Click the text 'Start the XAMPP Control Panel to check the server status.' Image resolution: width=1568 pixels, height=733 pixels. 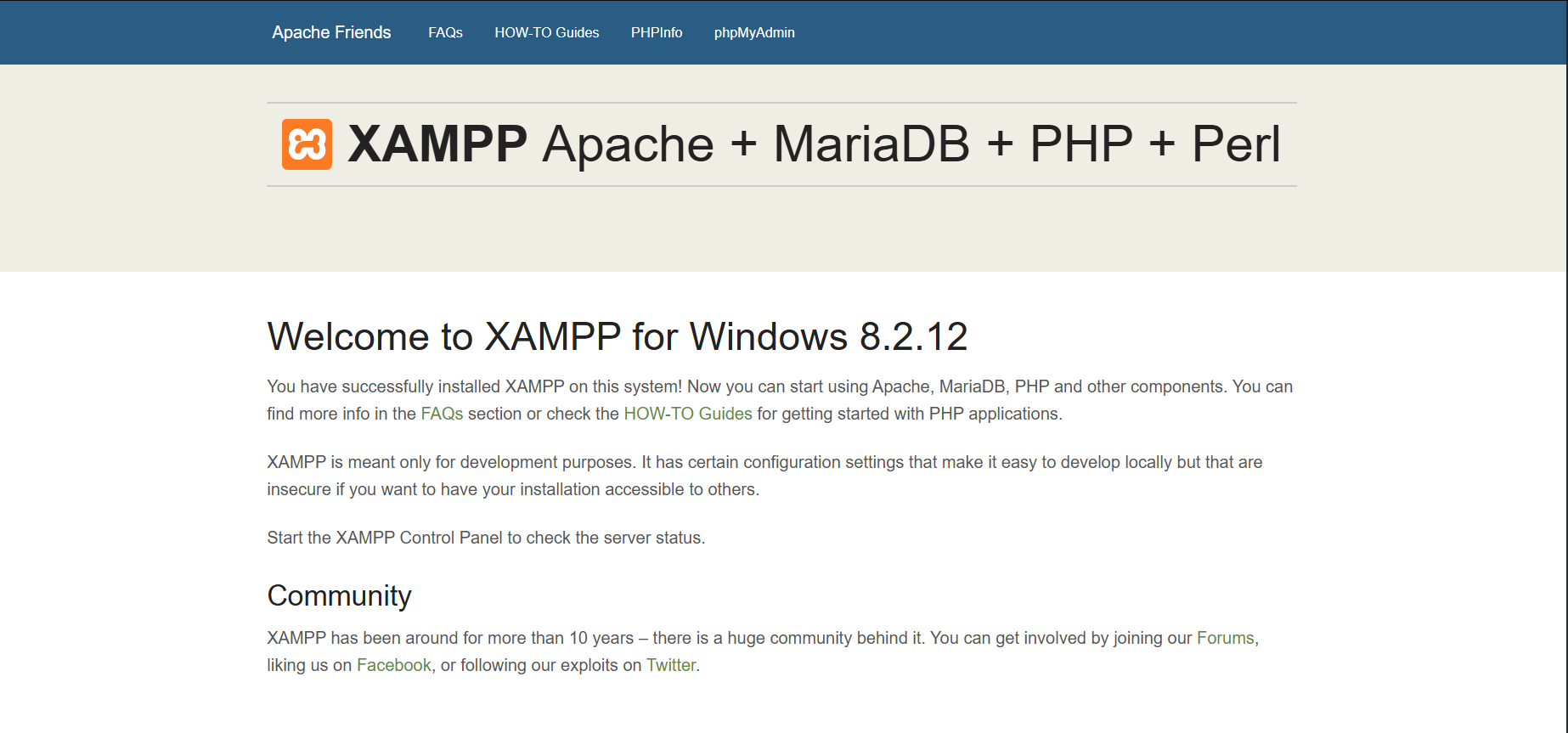click(486, 538)
